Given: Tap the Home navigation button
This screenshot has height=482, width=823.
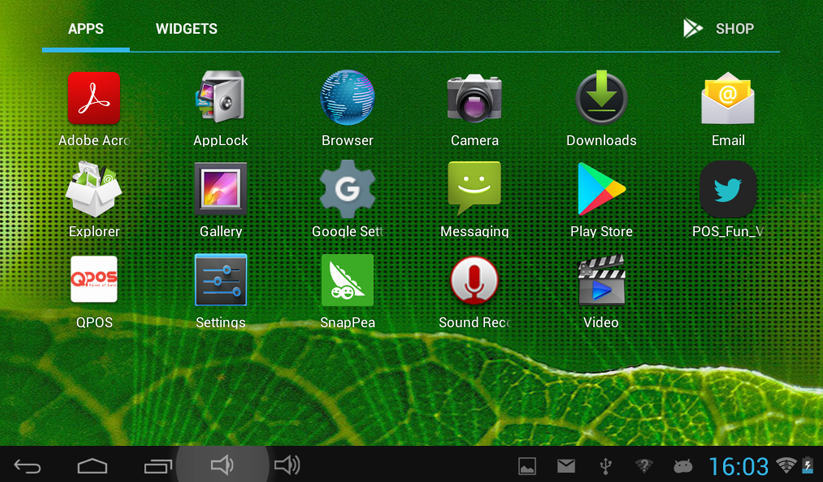Looking at the screenshot, I should [92, 466].
